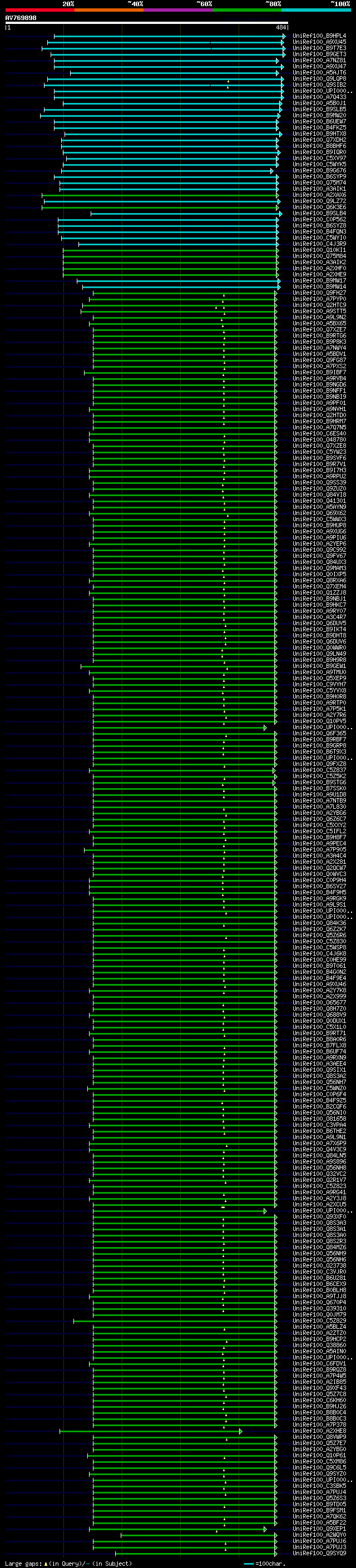356x1568 pixels.
Task: Select hit label UniRef100_B9MW20
Action: (319, 116)
